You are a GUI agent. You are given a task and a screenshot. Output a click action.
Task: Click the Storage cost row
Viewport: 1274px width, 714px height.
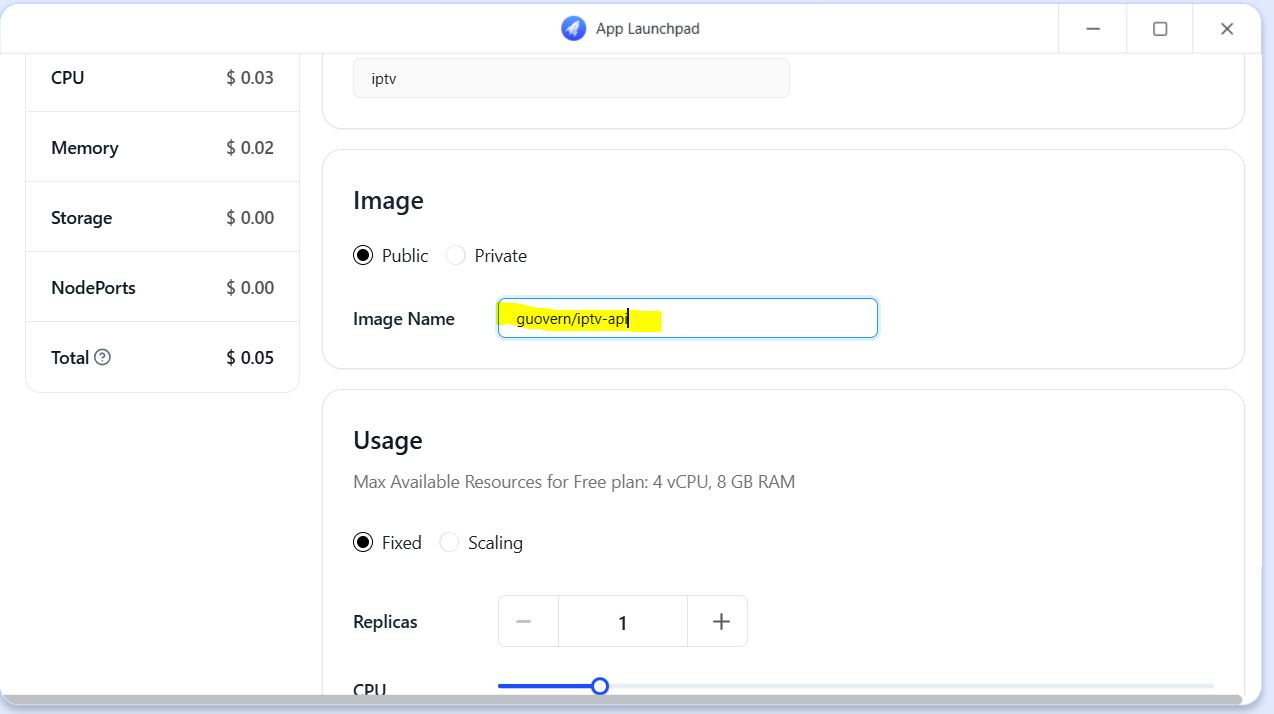tap(162, 218)
